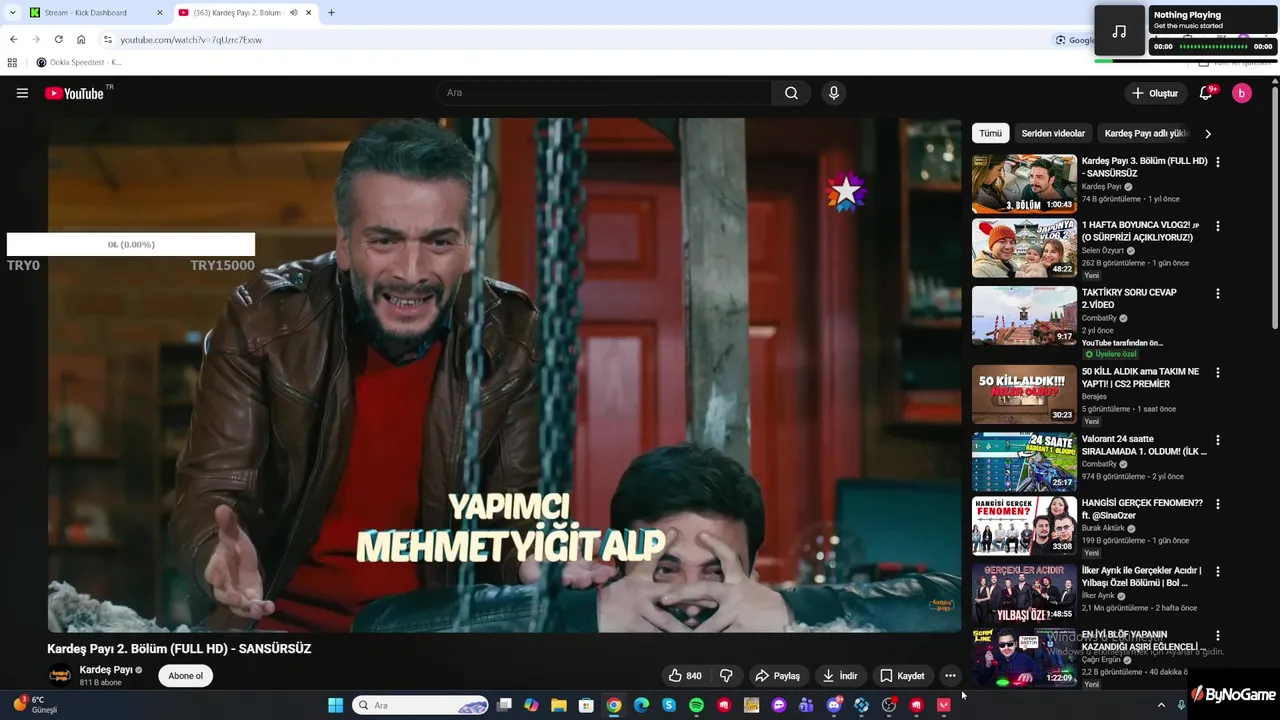
Task: Open Discord from the taskbar
Action: click(834, 705)
